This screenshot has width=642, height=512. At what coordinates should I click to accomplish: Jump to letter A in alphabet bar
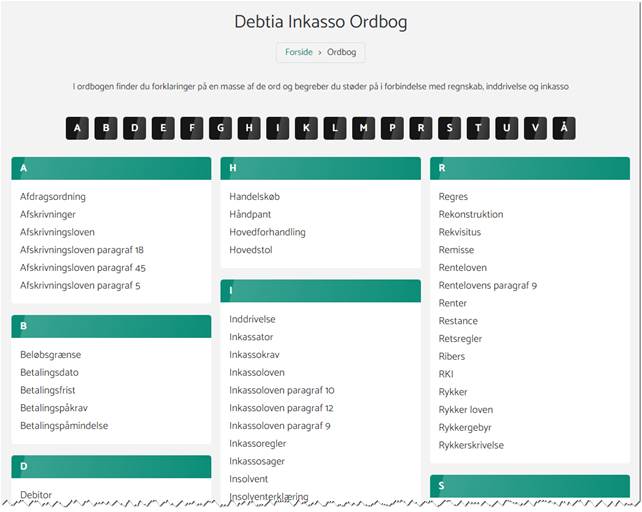click(x=78, y=128)
